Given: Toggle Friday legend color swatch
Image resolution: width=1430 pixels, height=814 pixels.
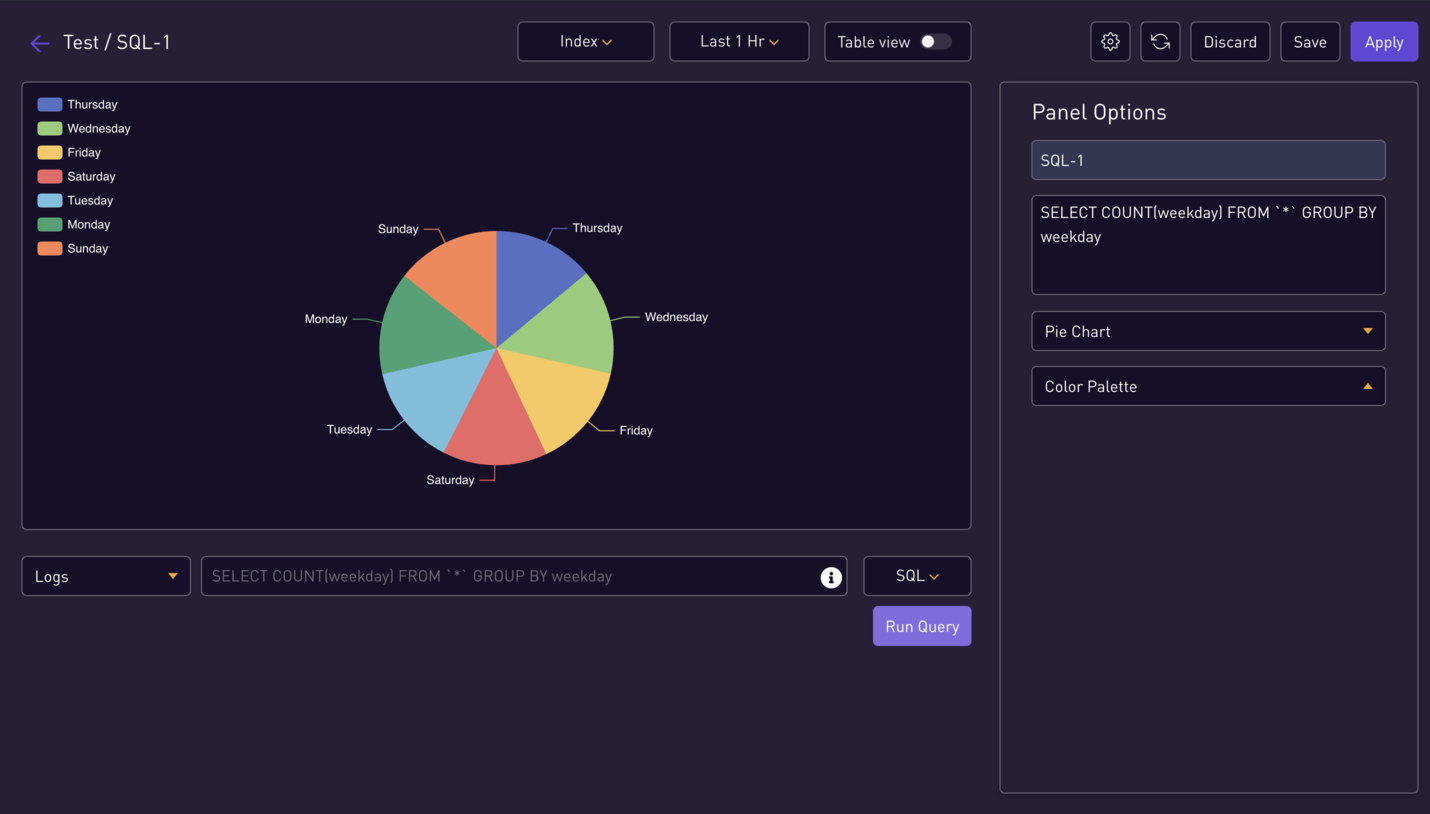Looking at the screenshot, I should pos(50,152).
